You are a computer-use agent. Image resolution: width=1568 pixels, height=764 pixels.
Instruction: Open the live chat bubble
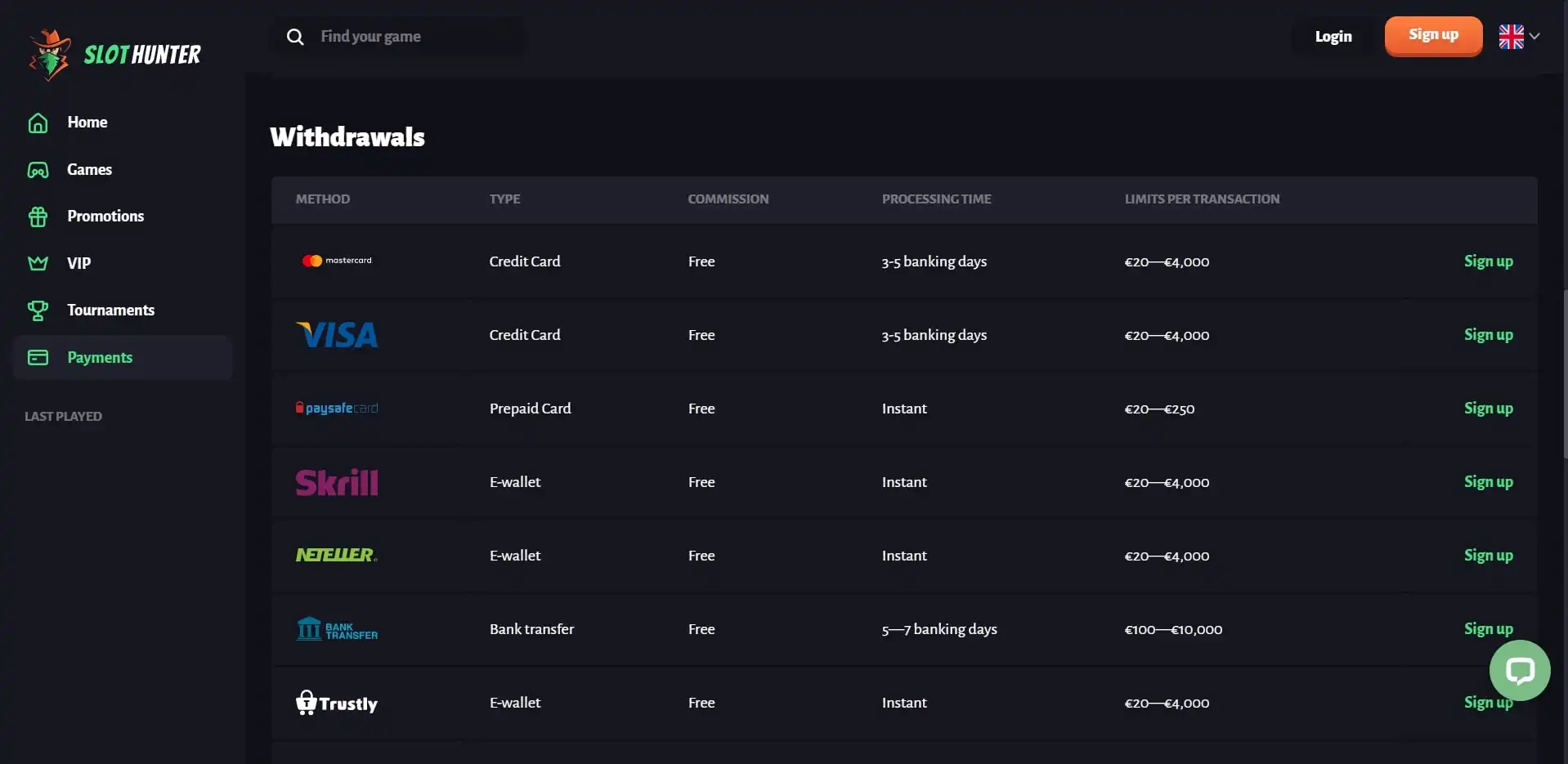pos(1519,671)
